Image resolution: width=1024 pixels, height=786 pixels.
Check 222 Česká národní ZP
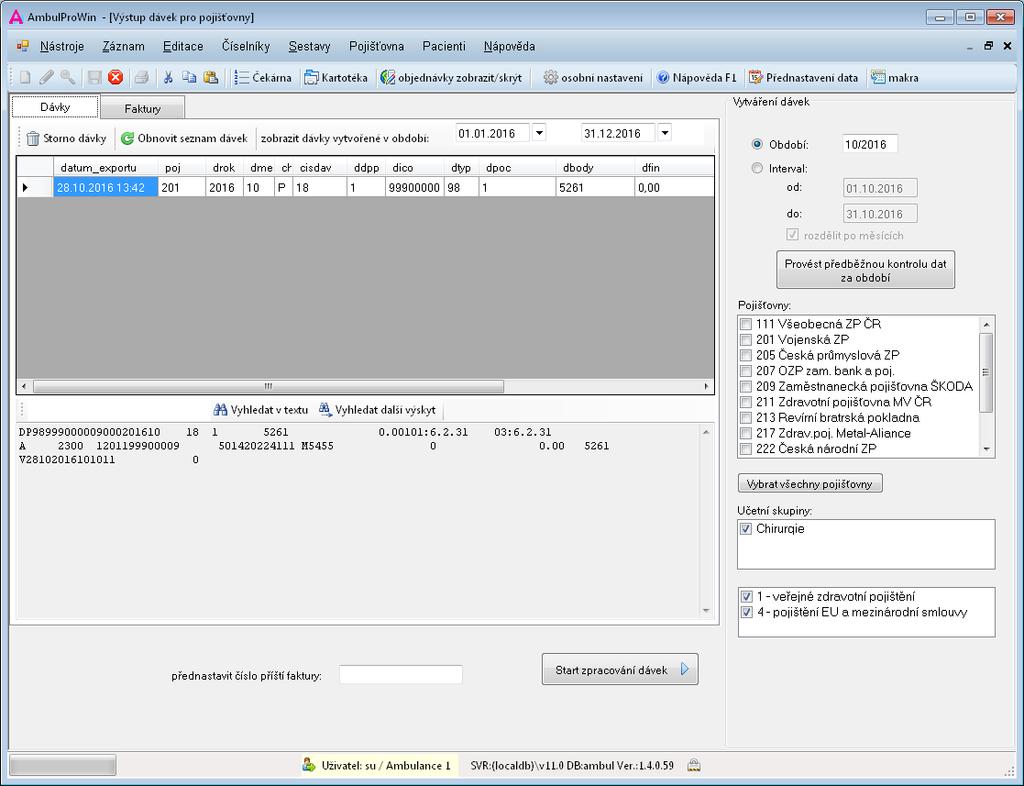click(x=746, y=449)
